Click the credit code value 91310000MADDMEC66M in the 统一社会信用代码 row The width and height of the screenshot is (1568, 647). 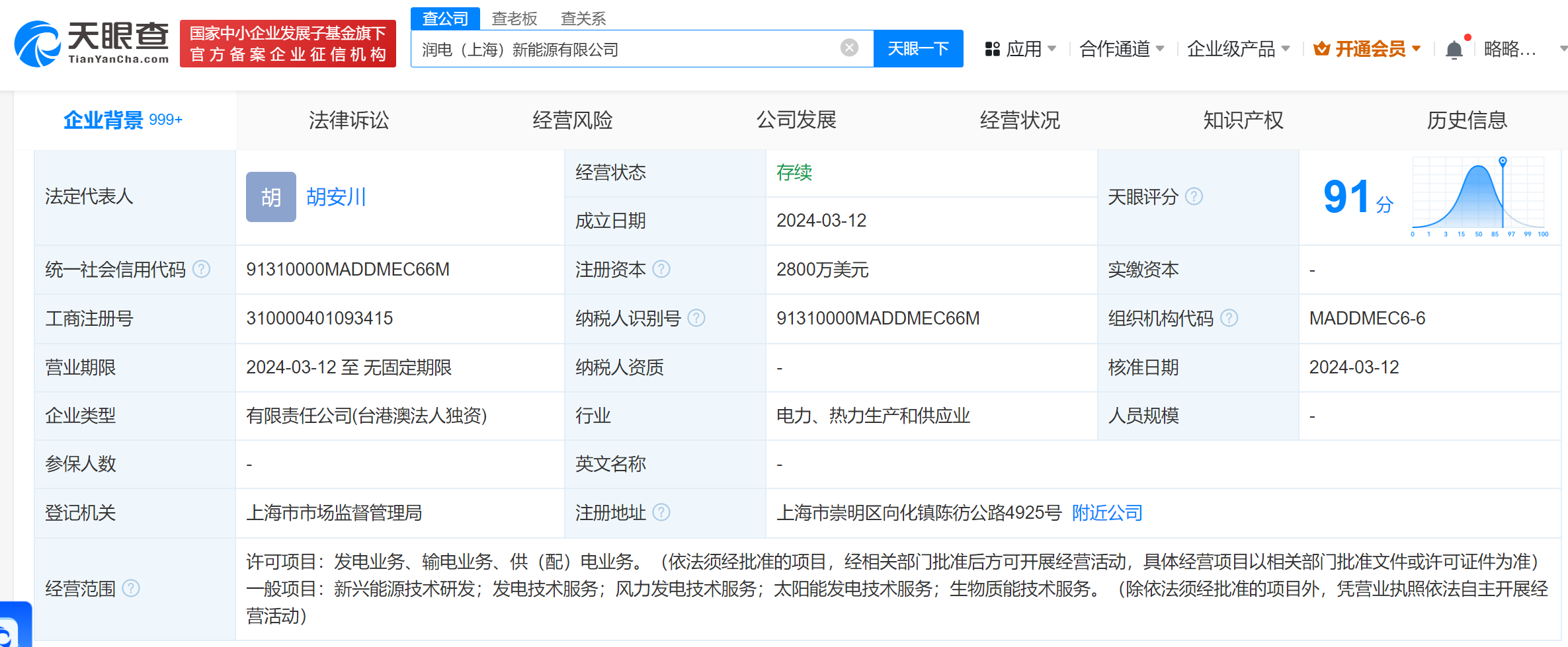tap(348, 270)
